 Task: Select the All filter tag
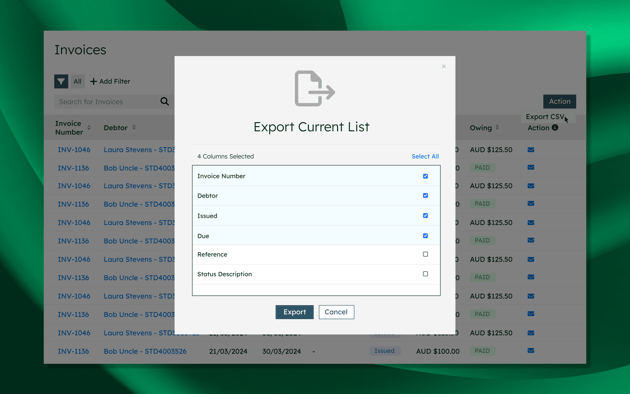pyautogui.click(x=77, y=82)
